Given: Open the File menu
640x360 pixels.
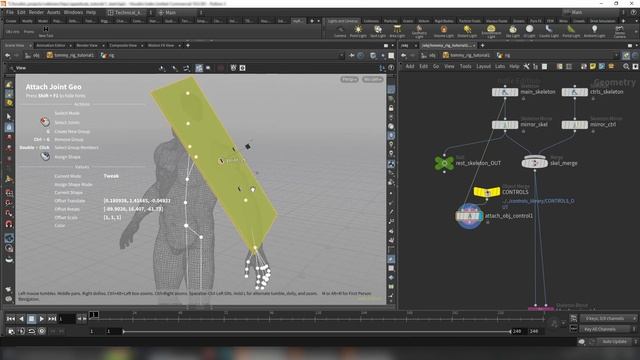Looking at the screenshot, I should click(10, 12).
